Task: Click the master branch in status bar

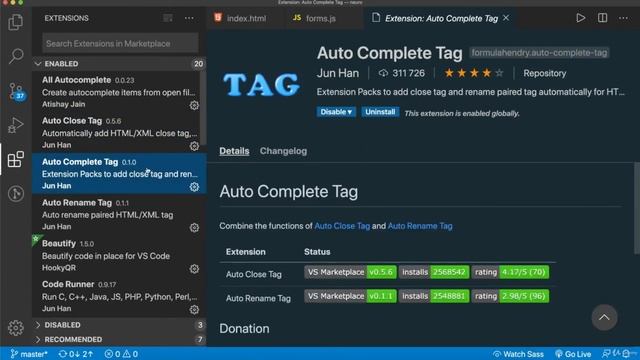Action: point(29,354)
